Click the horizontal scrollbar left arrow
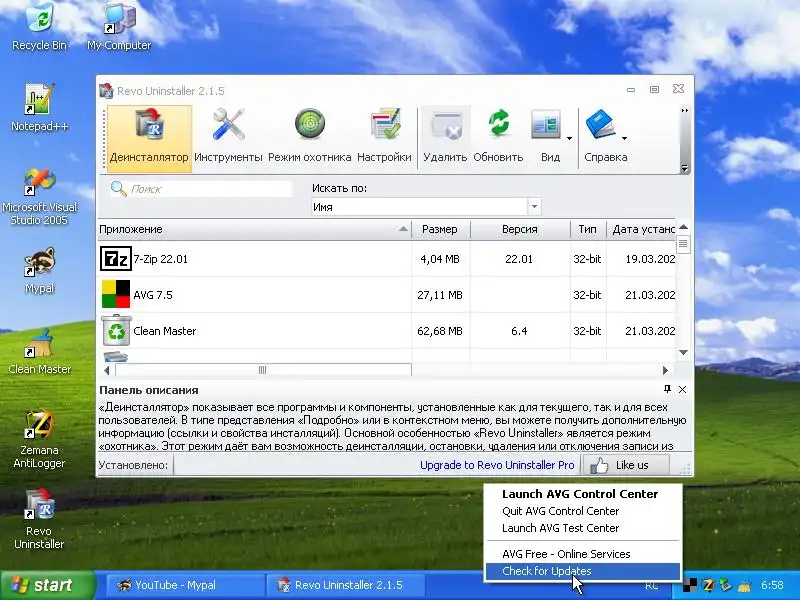The width and height of the screenshot is (800, 600). pyautogui.click(x=107, y=370)
